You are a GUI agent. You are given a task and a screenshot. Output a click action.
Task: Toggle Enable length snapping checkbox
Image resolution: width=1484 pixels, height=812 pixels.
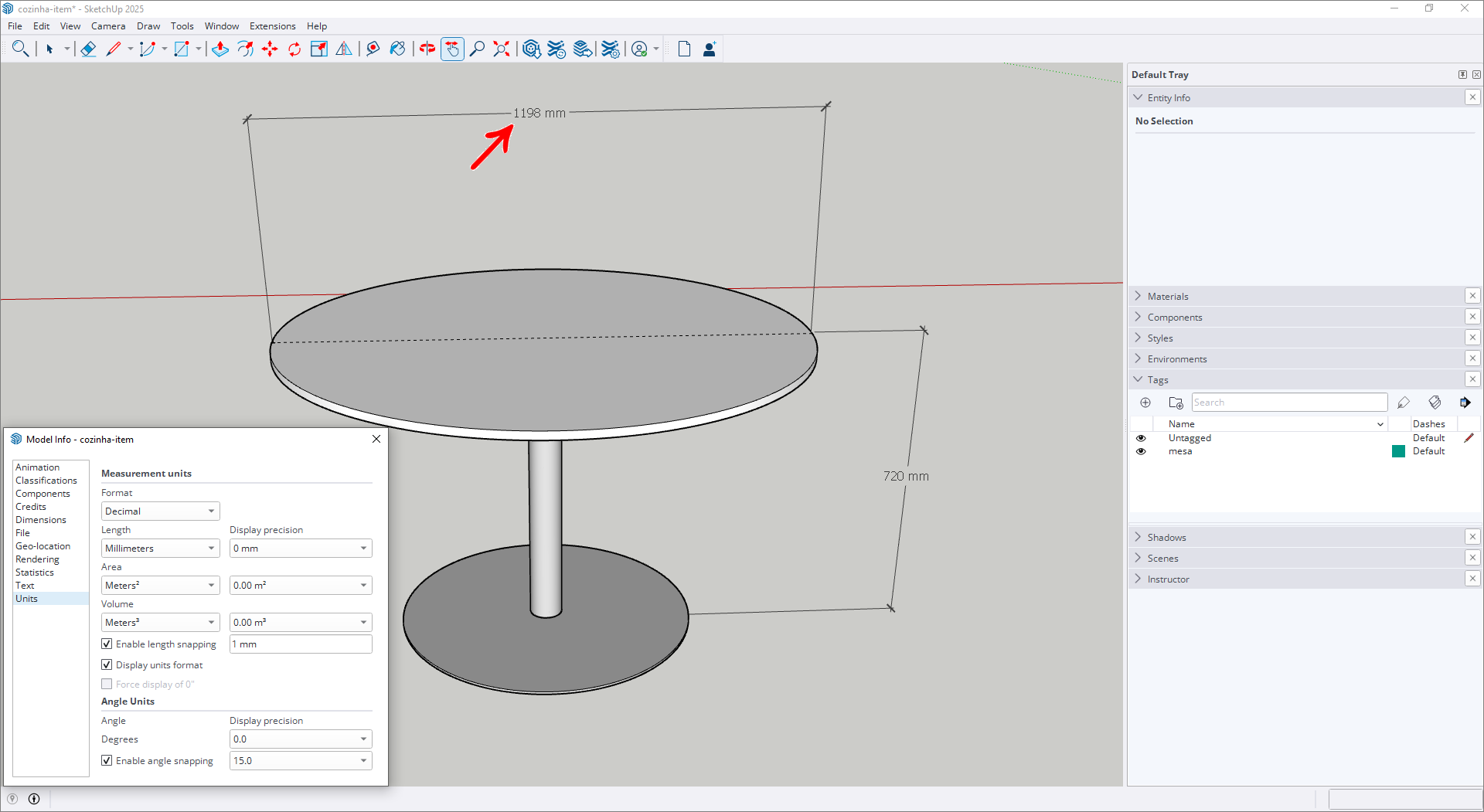click(x=107, y=644)
